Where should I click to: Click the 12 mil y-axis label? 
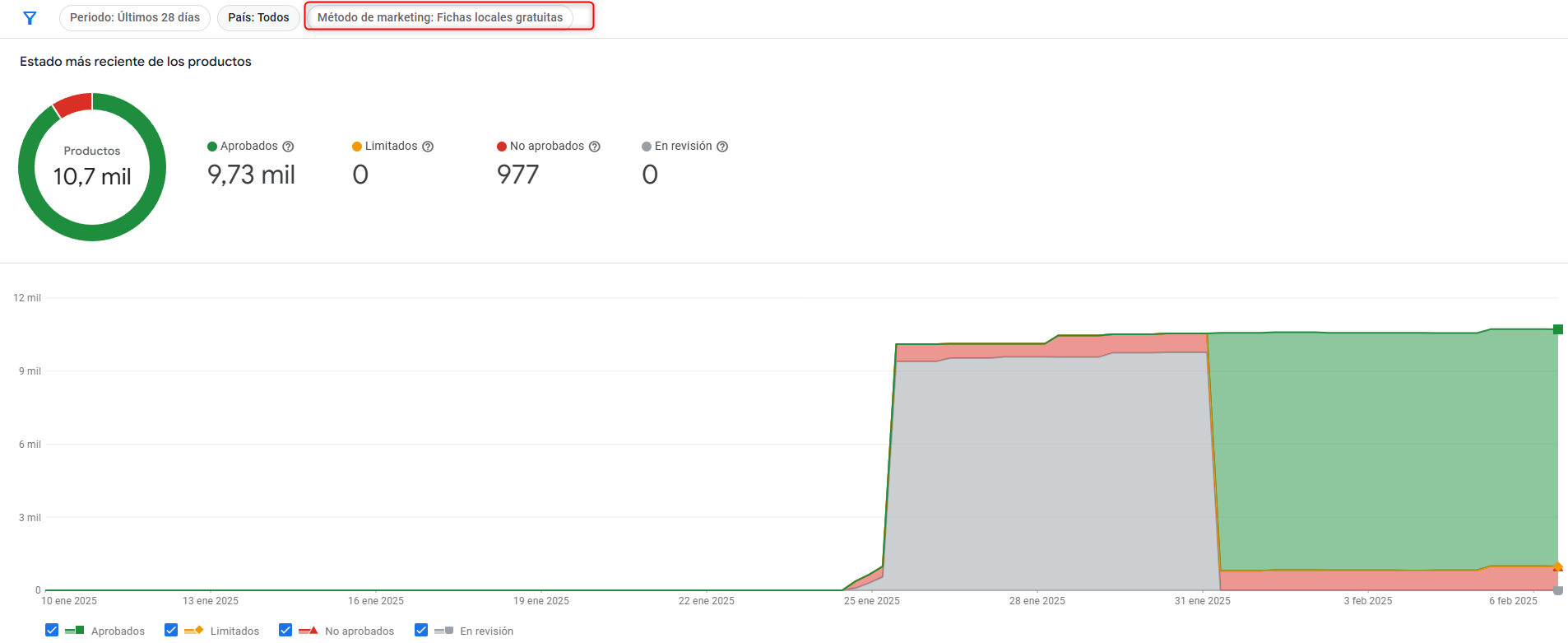[27, 298]
